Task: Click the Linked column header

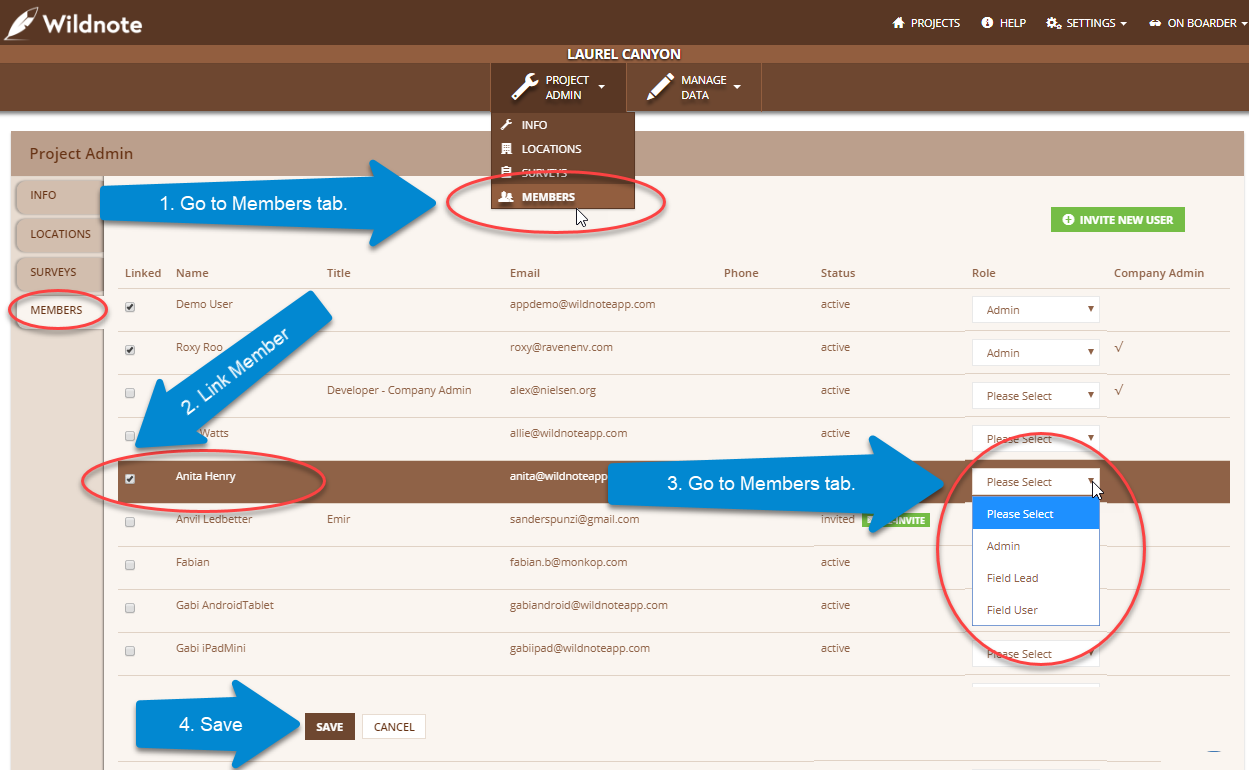Action: (143, 273)
